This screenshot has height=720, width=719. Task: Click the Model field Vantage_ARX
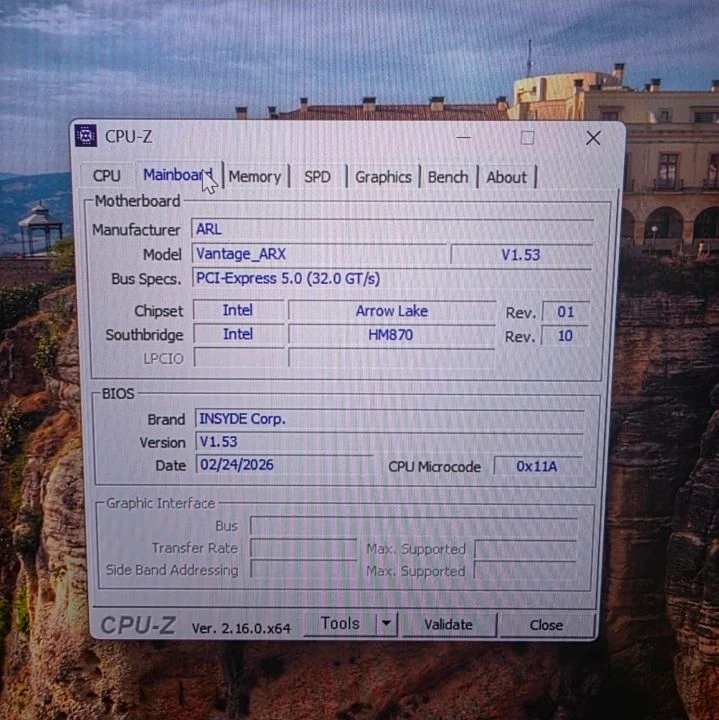[x=319, y=253]
